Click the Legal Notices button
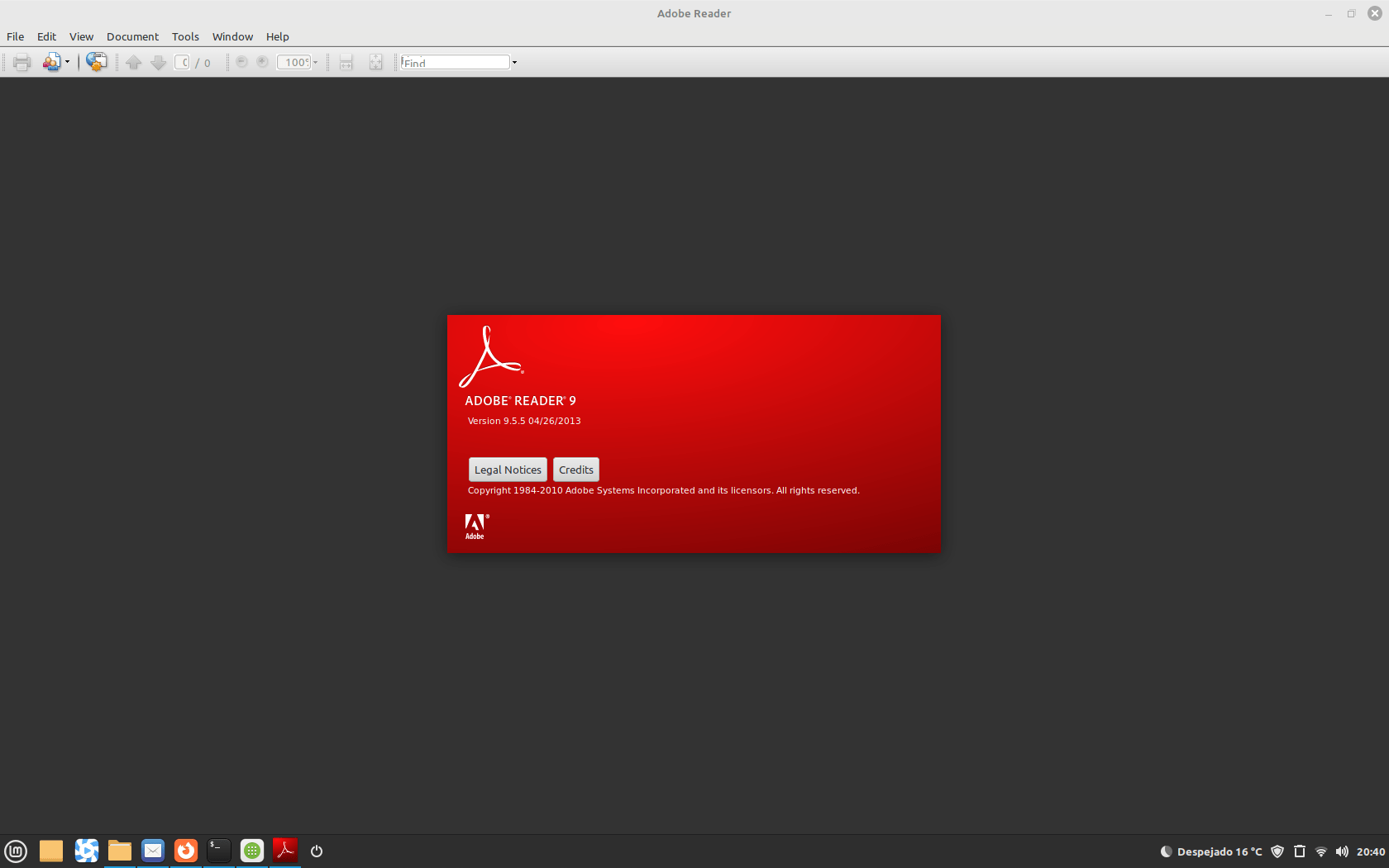Image resolution: width=1389 pixels, height=868 pixels. (x=508, y=470)
